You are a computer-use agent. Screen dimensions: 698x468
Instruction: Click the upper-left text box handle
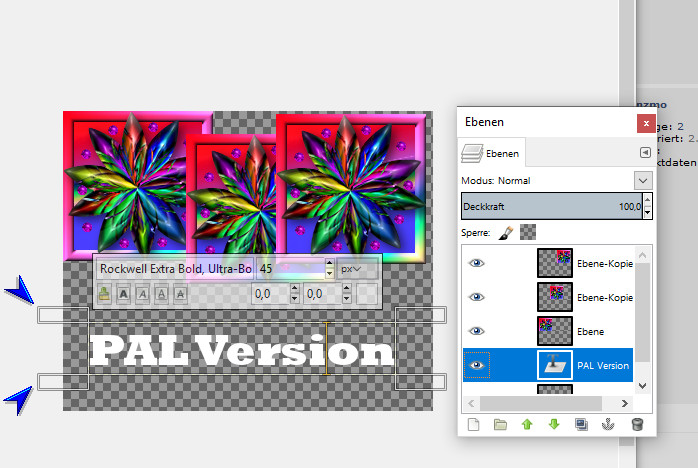coord(63,315)
